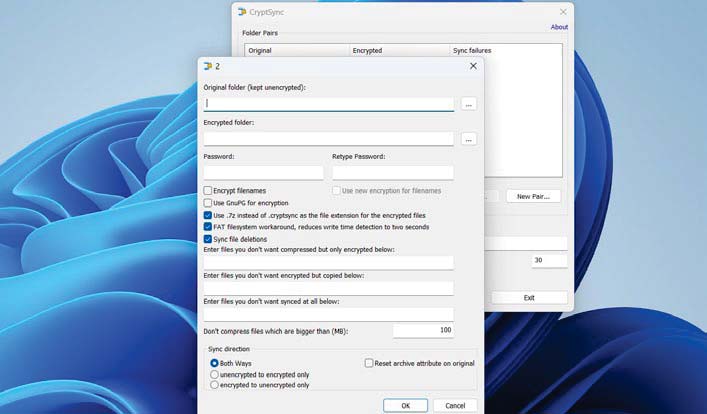
Task: Close the main CryptSync window
Action: pos(563,12)
